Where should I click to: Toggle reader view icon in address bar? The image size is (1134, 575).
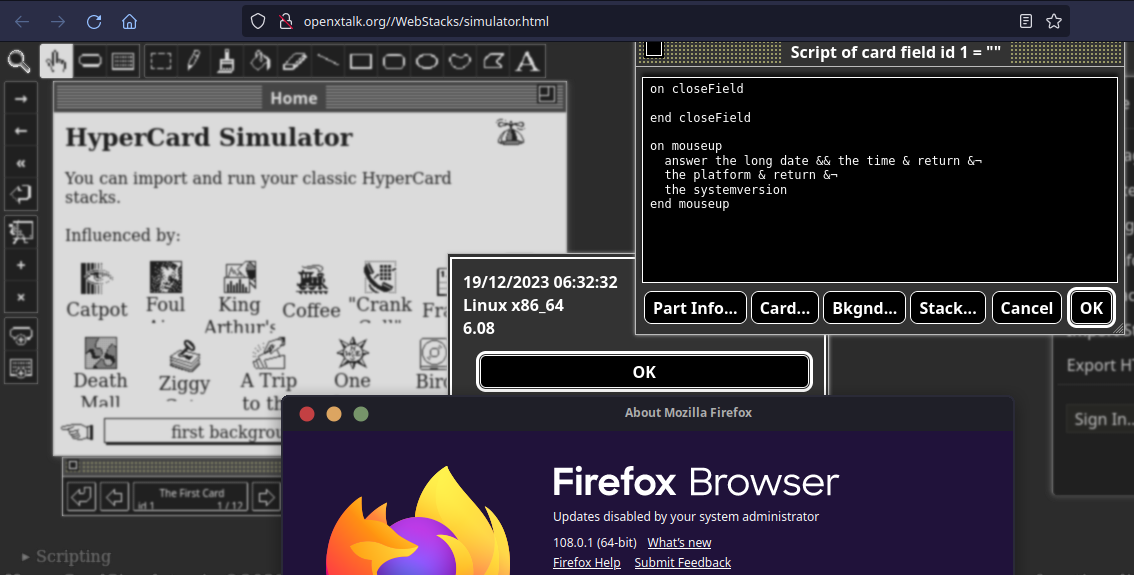click(x=1026, y=21)
